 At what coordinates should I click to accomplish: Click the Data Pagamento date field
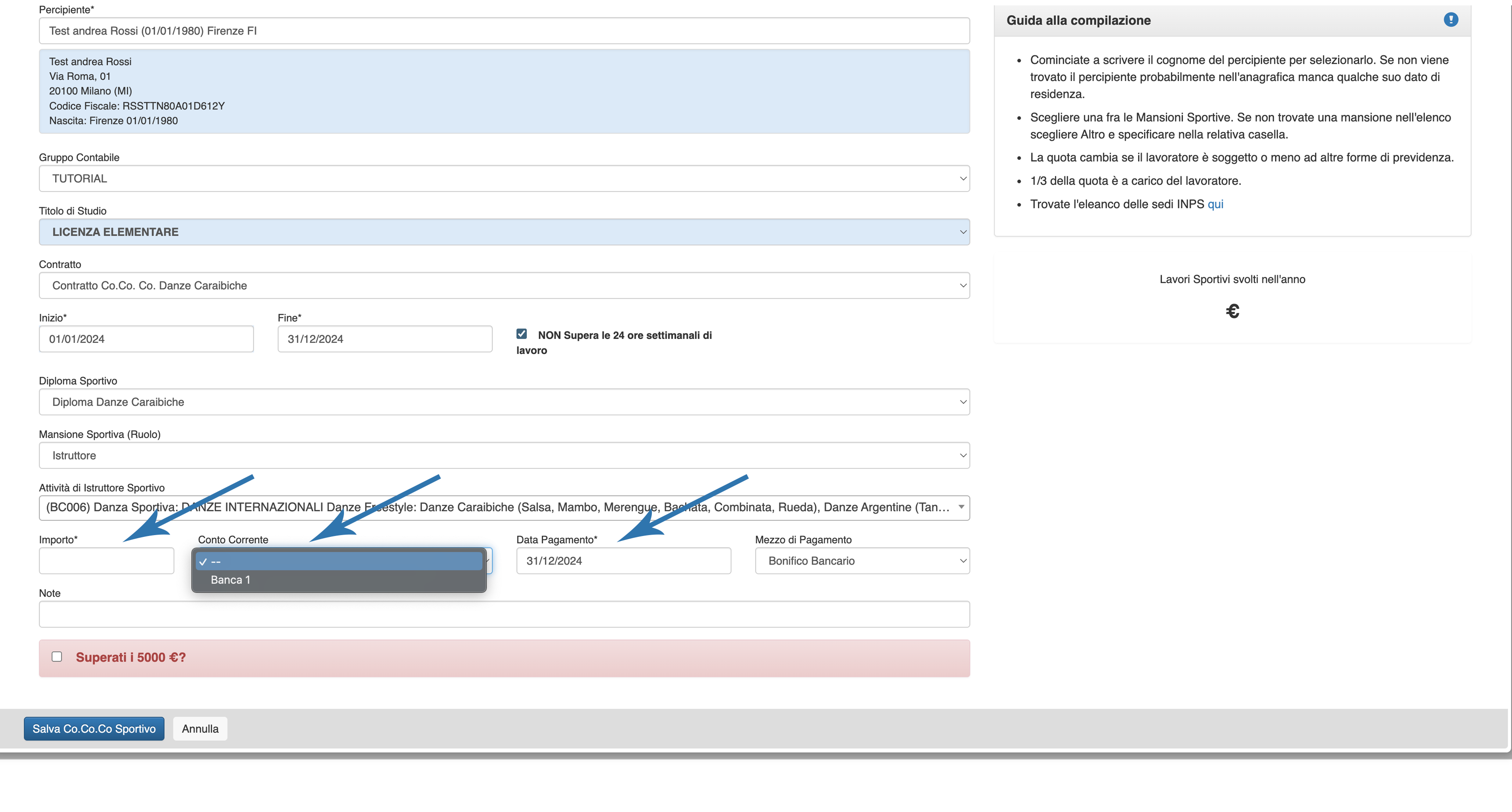pos(623,561)
